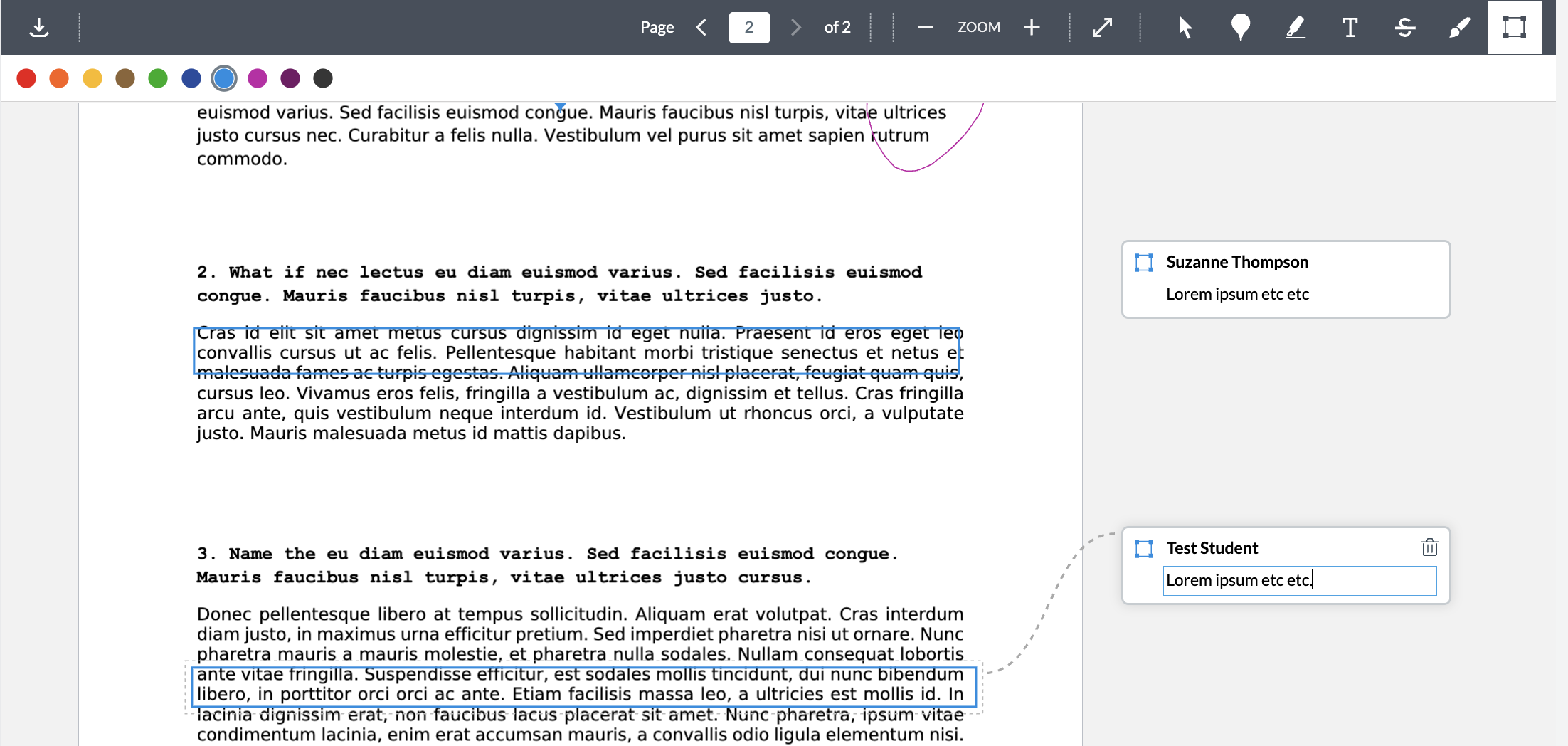Choose the yellow color swatch
Screen dimensions: 1568x746
point(92,78)
